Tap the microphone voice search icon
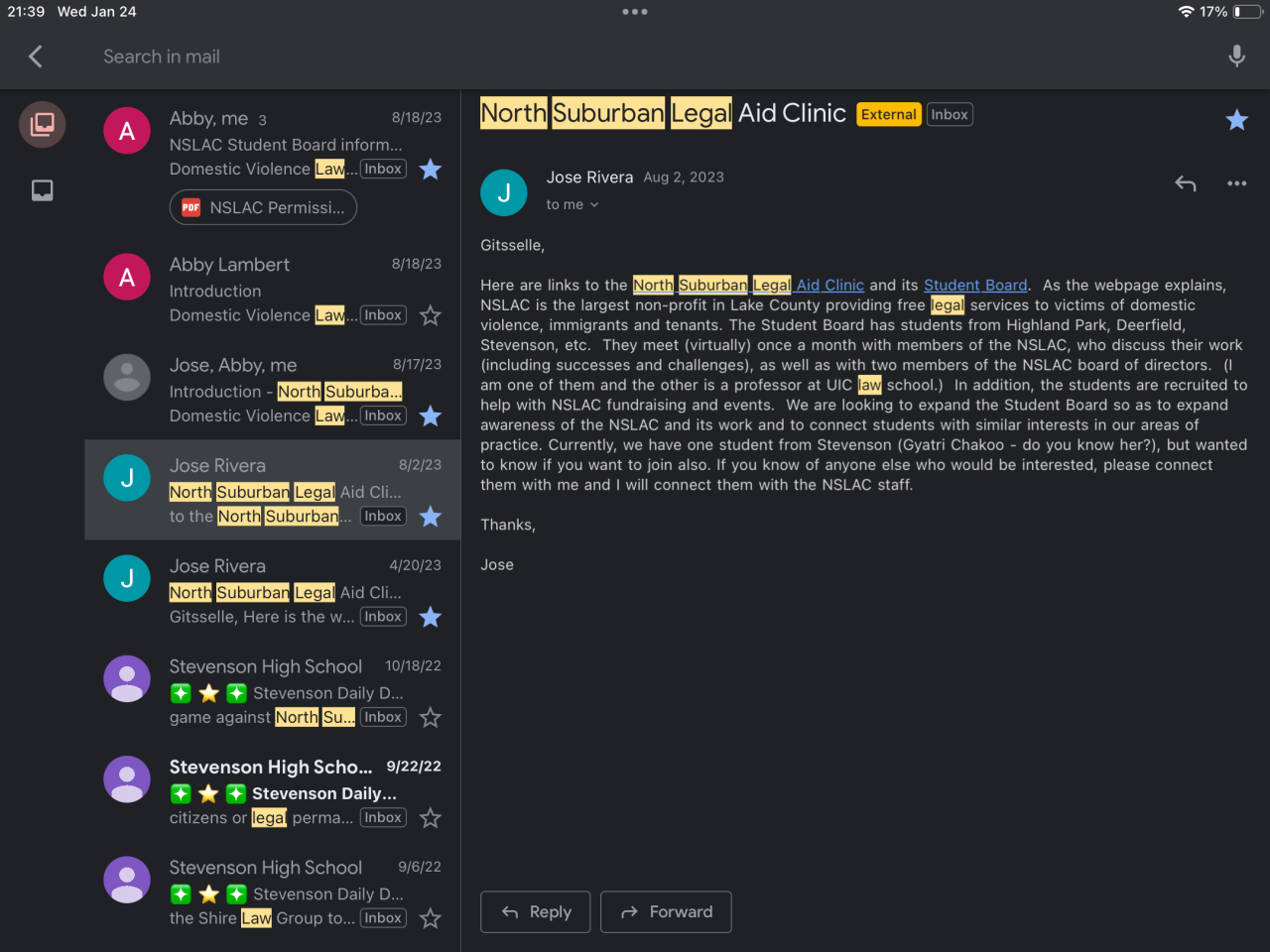Screen dimensions: 1270x952 tap(1236, 57)
